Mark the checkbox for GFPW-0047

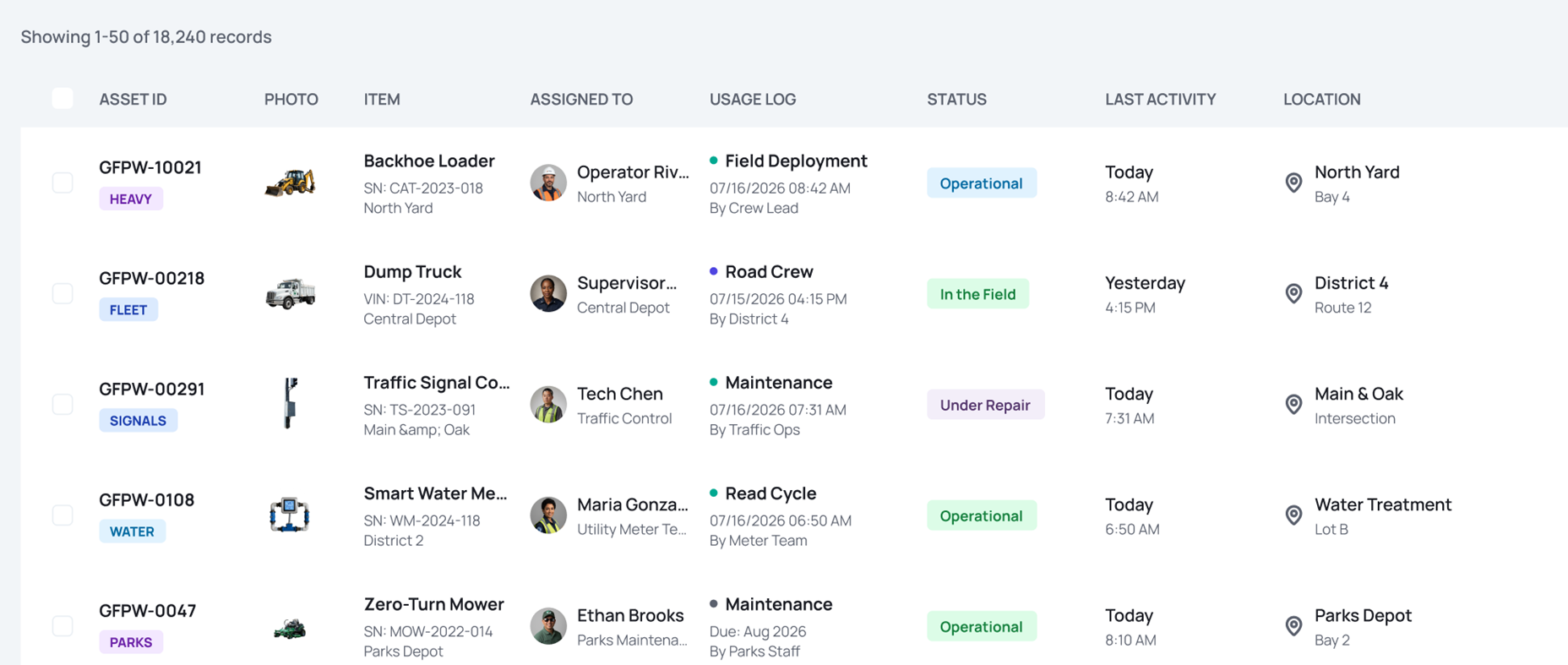coord(63,625)
